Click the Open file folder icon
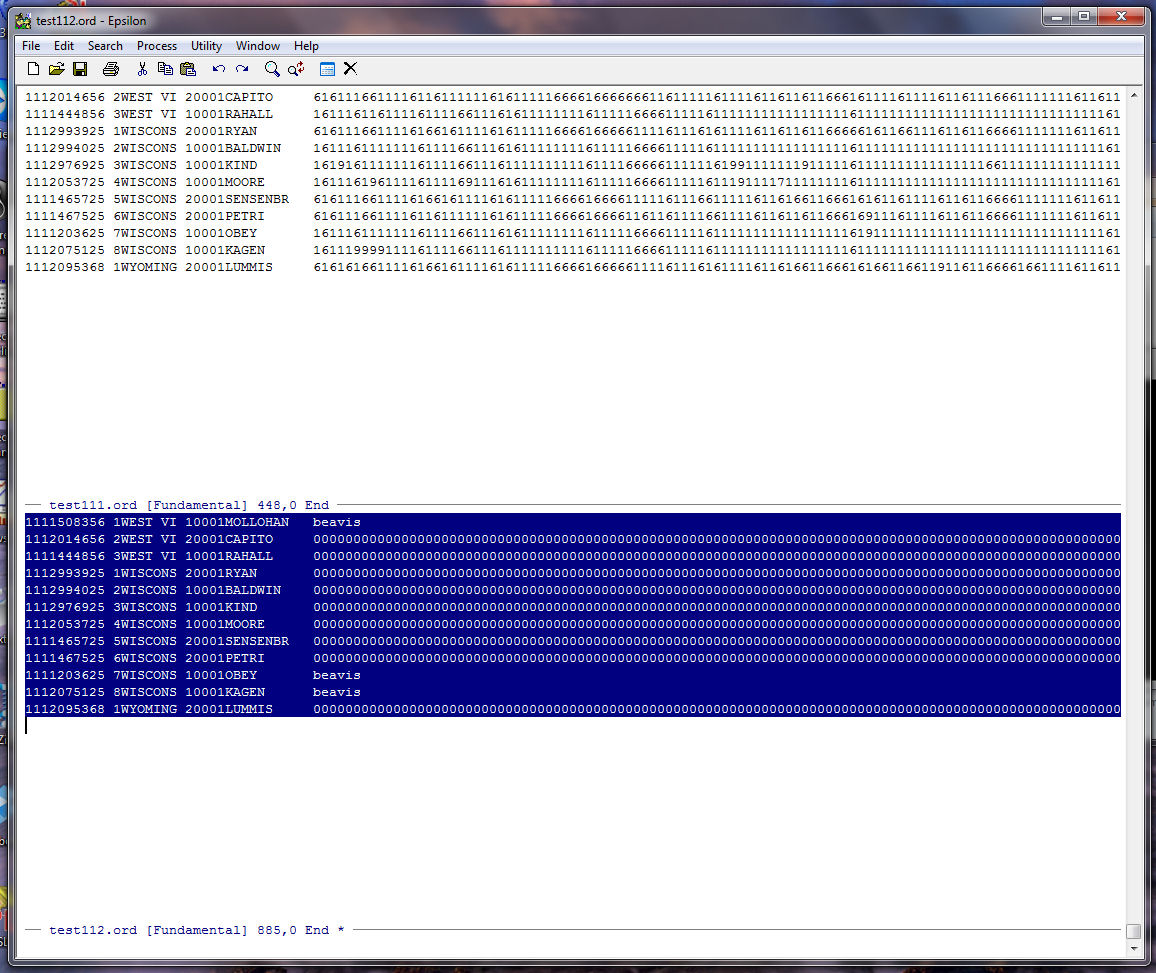The width and height of the screenshot is (1156, 973). [56, 69]
